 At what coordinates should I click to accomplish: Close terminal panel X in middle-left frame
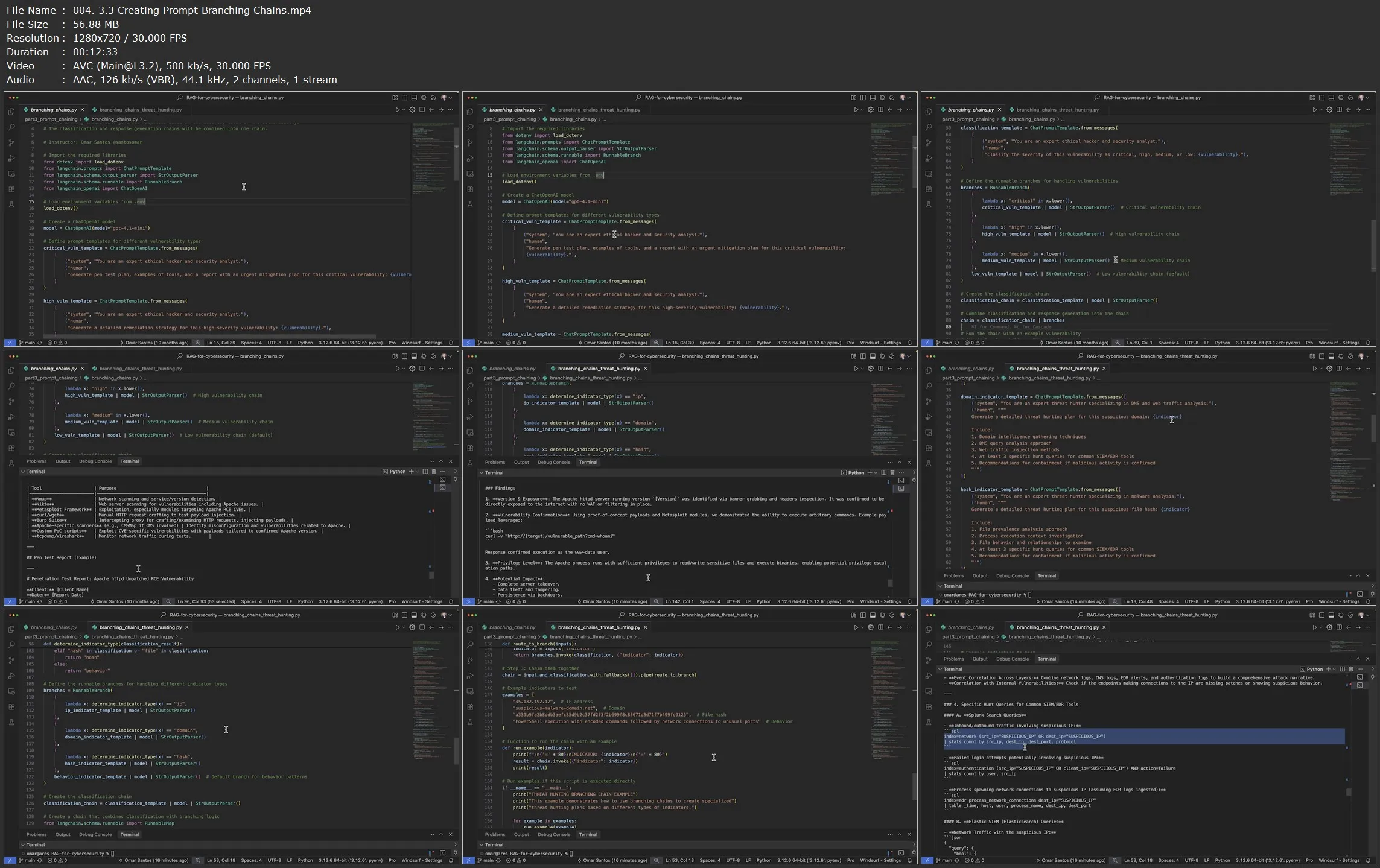450,461
